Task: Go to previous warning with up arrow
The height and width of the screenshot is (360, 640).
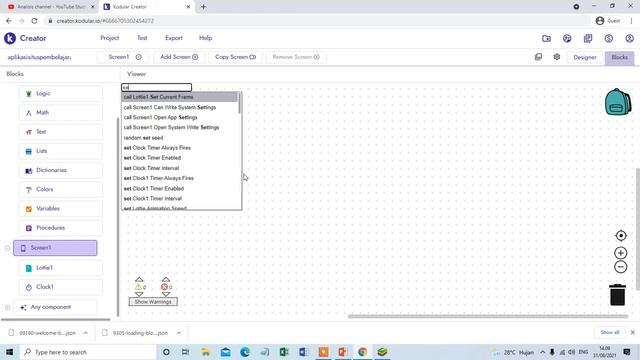Action: point(139,280)
